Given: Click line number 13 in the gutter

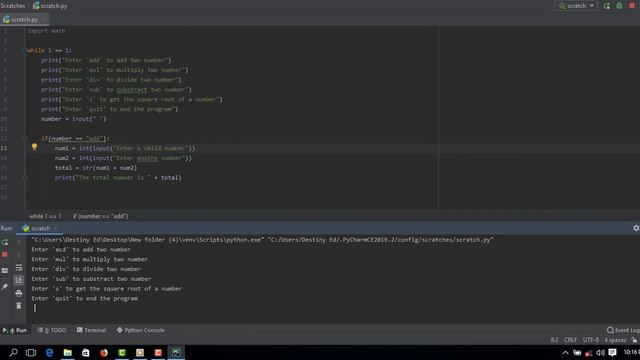Looking at the screenshot, I should tap(4, 148).
